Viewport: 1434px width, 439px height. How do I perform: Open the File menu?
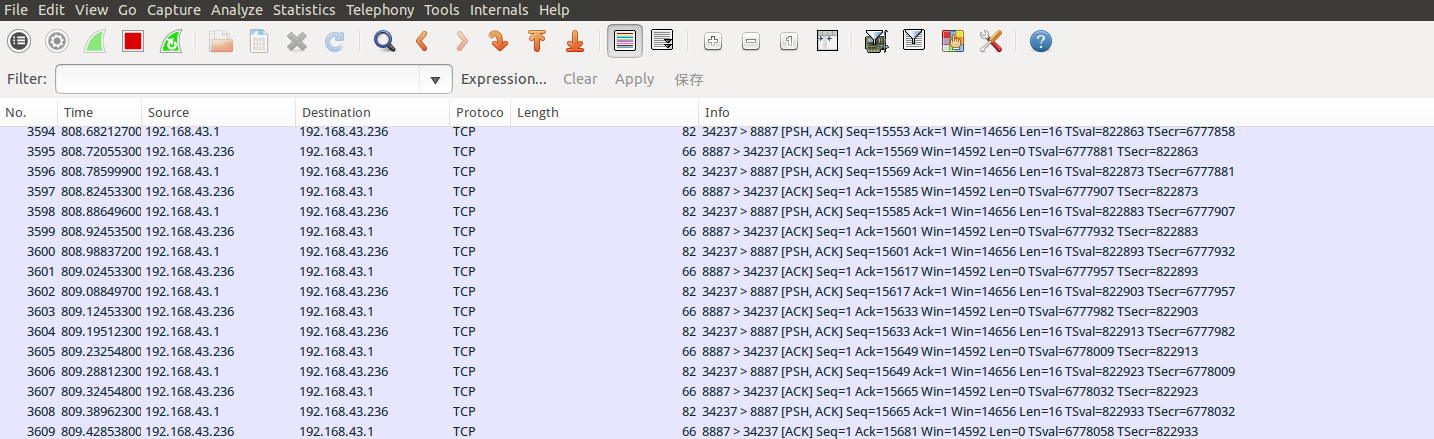(x=16, y=10)
